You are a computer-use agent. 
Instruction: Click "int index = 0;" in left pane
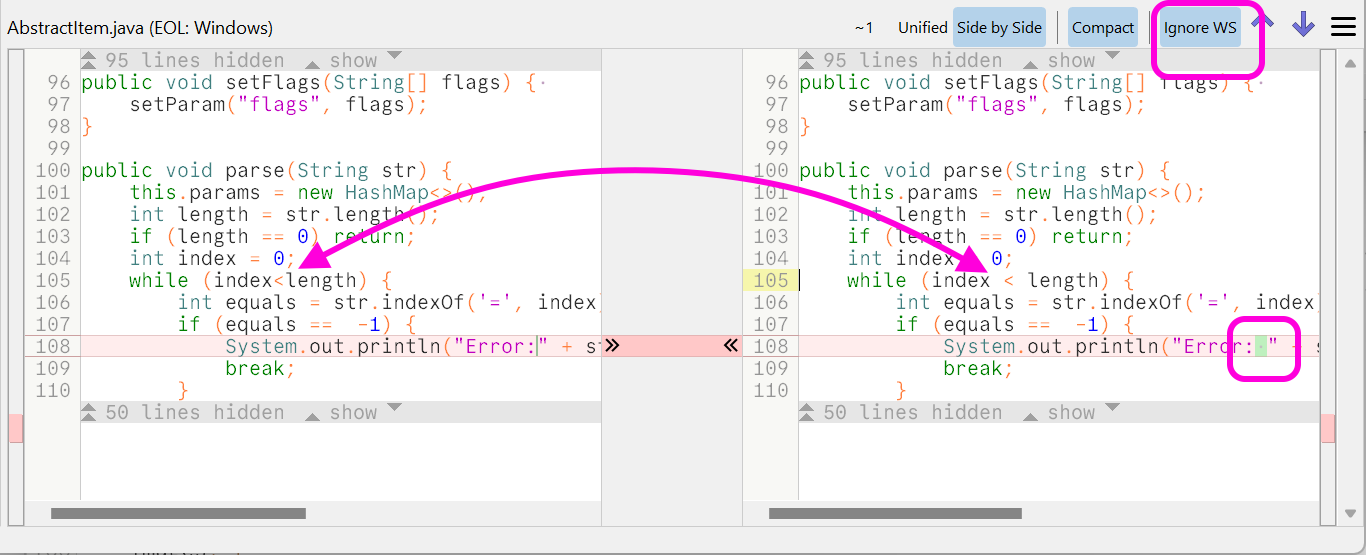coord(212,258)
